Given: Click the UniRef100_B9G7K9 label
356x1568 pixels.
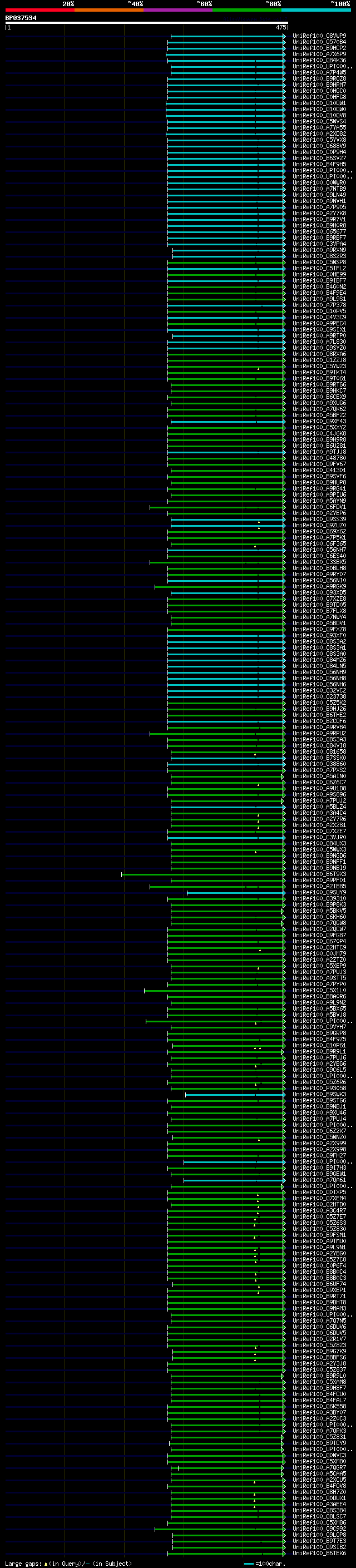Looking at the screenshot, I should pyautogui.click(x=319, y=1351).
